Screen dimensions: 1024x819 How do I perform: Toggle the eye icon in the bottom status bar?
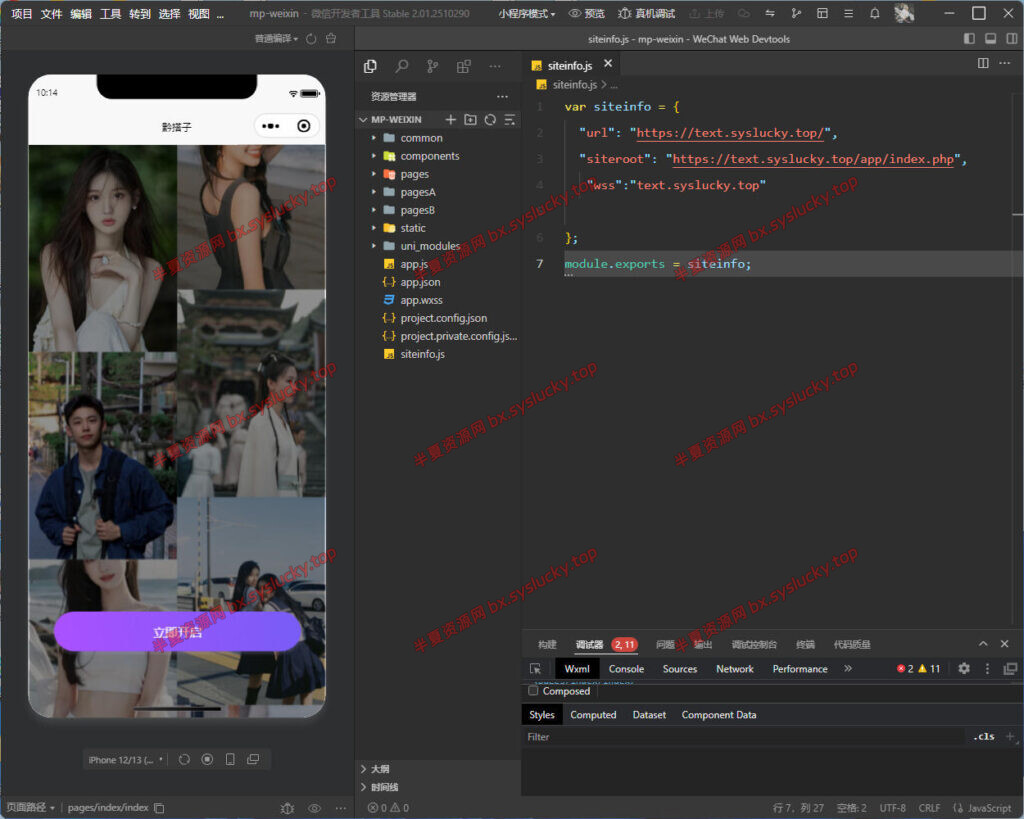point(314,808)
